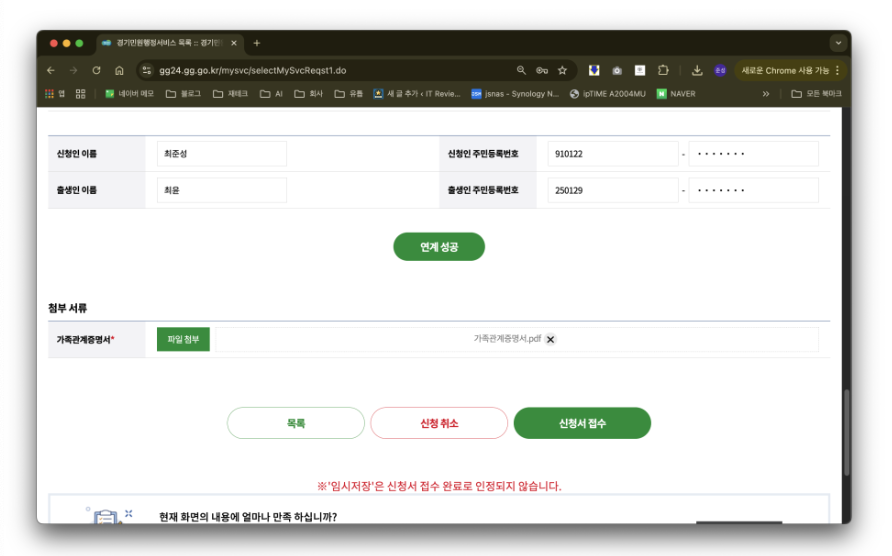Show hidden bookmarks with the overflow chevron
892x556 pixels.
[x=766, y=94]
